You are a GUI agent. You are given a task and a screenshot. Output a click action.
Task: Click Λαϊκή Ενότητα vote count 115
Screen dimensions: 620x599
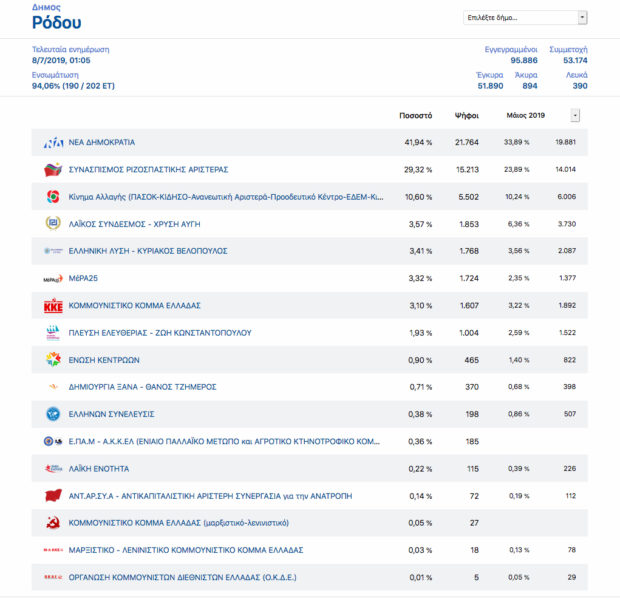pyautogui.click(x=473, y=469)
